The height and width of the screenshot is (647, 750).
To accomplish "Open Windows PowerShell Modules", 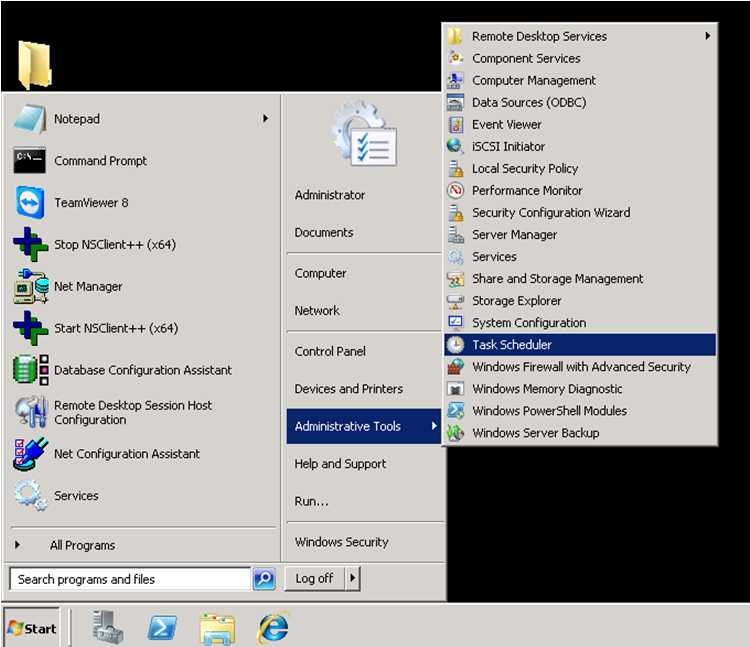I will pyautogui.click(x=580, y=411).
